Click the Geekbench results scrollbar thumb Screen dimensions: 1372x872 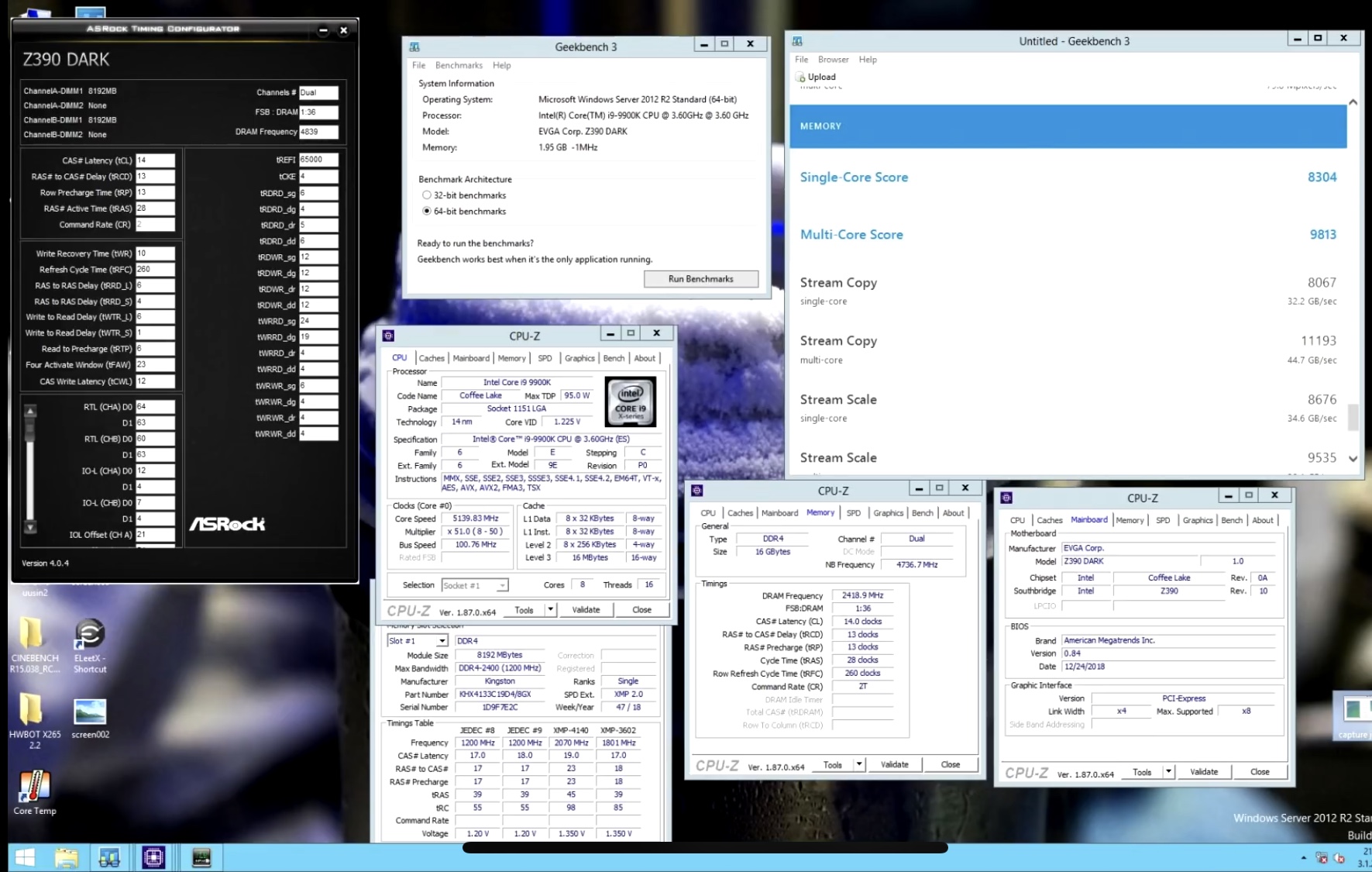tap(1353, 417)
